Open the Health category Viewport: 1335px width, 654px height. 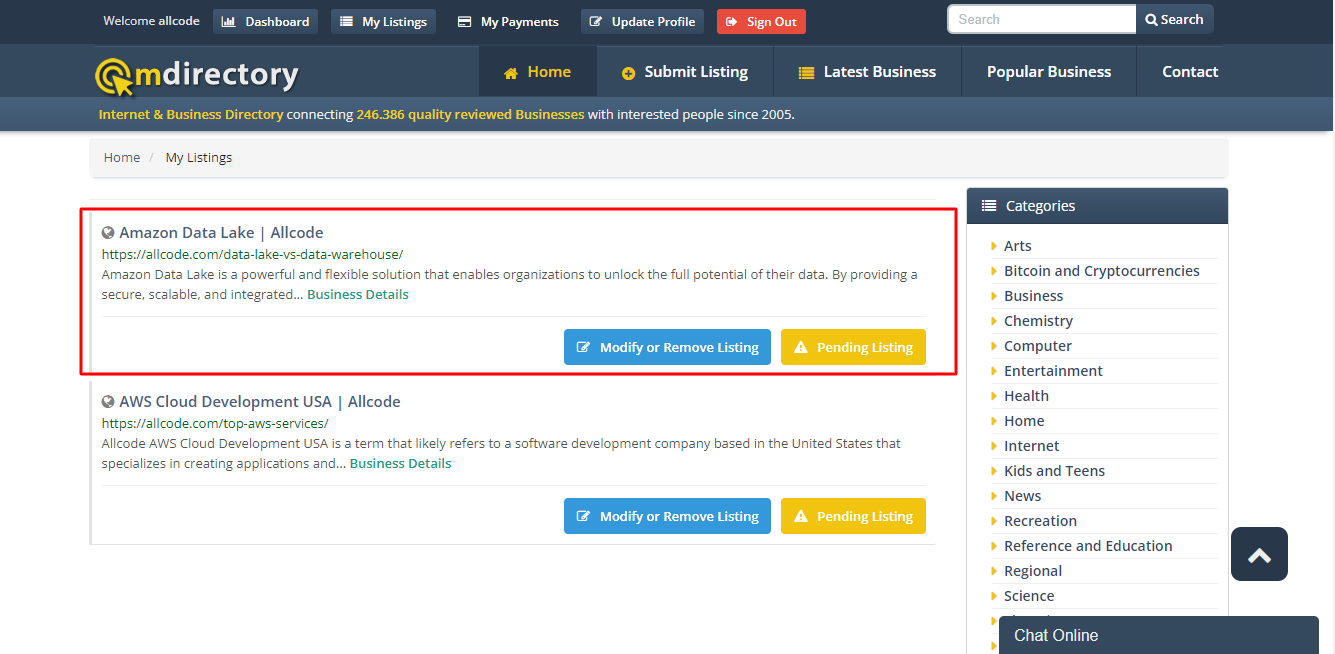click(1027, 396)
